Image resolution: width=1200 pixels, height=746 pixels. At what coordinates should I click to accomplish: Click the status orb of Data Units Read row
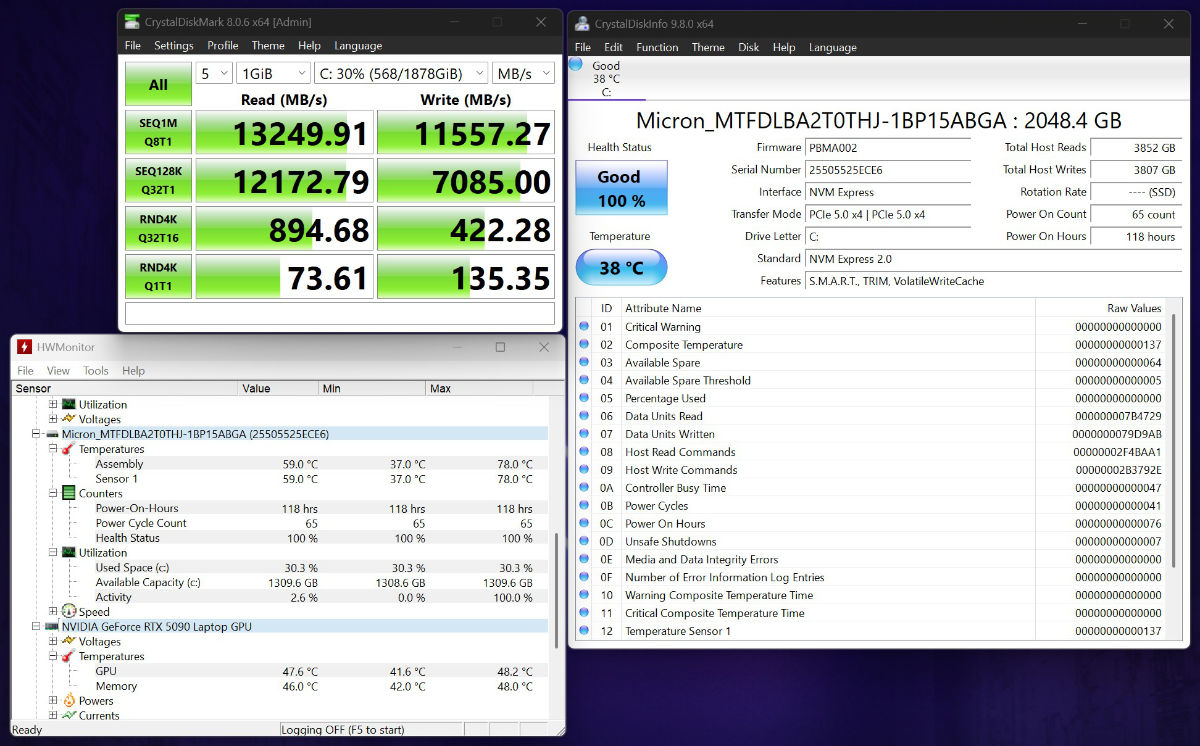[584, 416]
